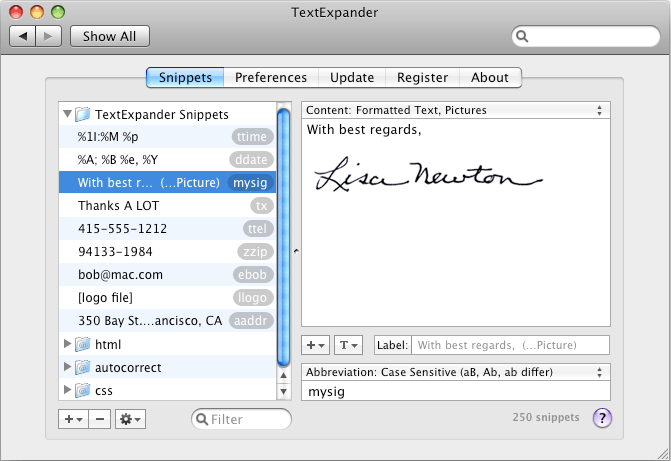Open the insert plus menu under content

click(x=315, y=345)
